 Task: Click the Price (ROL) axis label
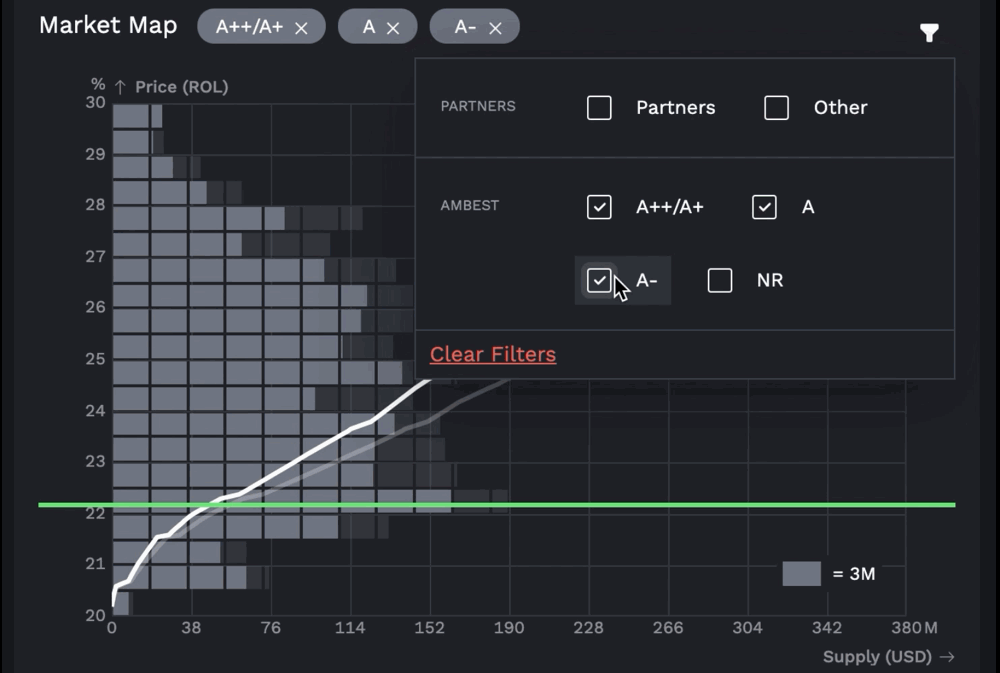coord(181,87)
